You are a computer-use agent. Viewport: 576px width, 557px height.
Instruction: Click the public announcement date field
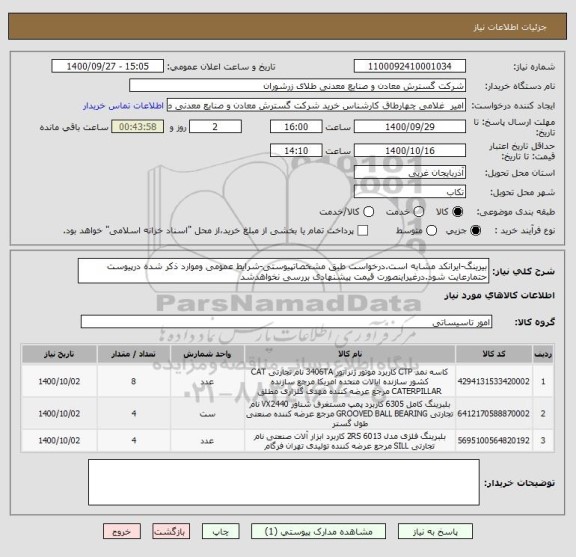(x=108, y=67)
